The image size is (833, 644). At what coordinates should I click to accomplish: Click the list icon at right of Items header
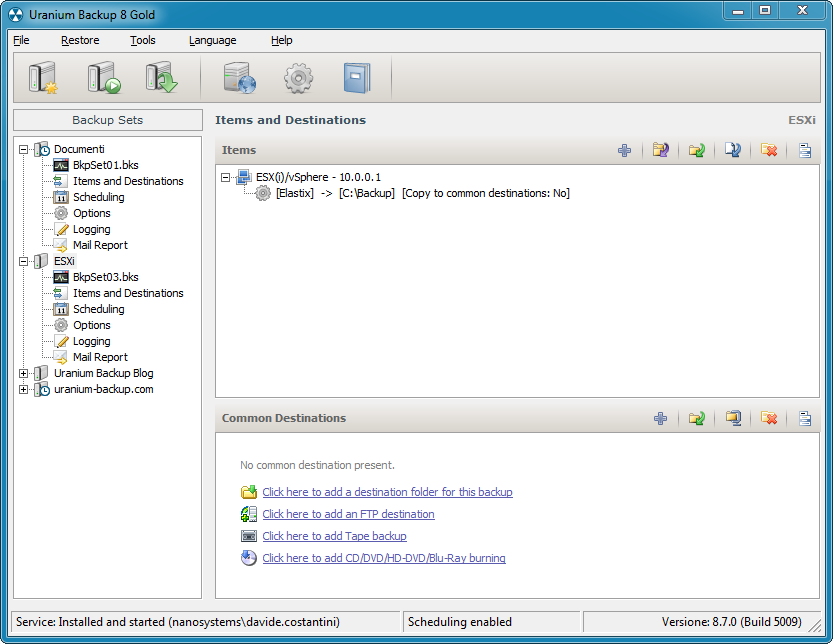tap(805, 150)
